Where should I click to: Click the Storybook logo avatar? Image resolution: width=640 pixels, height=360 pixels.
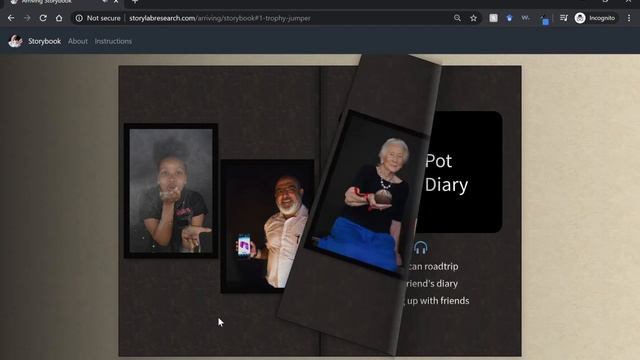(x=16, y=41)
